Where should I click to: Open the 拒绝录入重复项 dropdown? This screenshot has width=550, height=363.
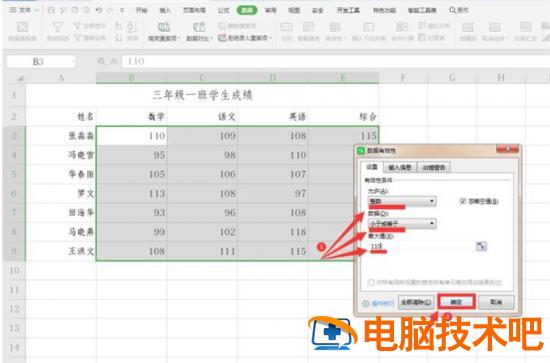tap(245, 38)
